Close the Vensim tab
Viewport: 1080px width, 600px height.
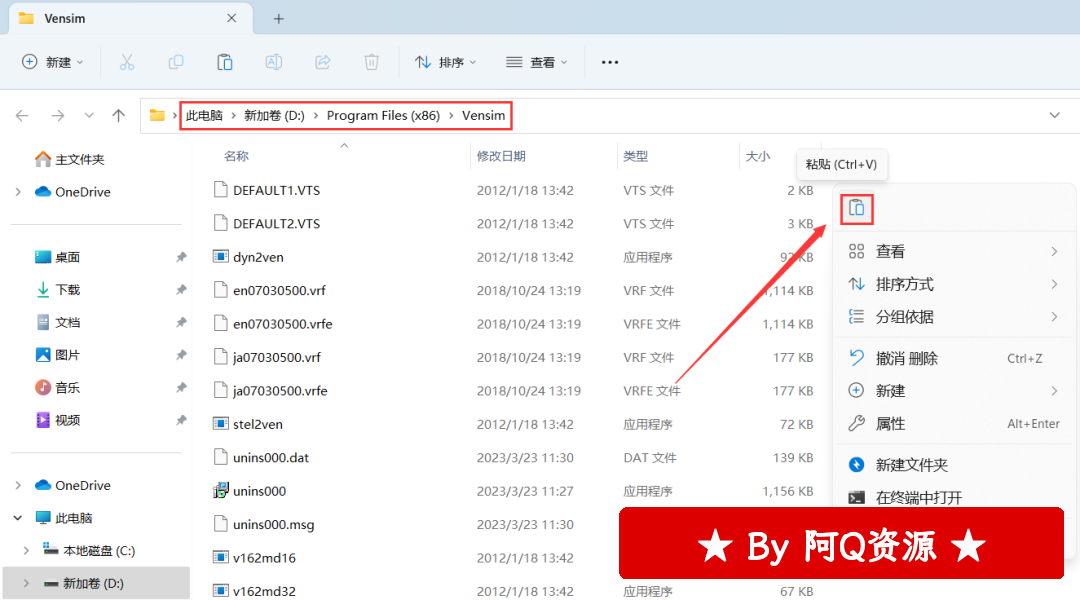(231, 18)
